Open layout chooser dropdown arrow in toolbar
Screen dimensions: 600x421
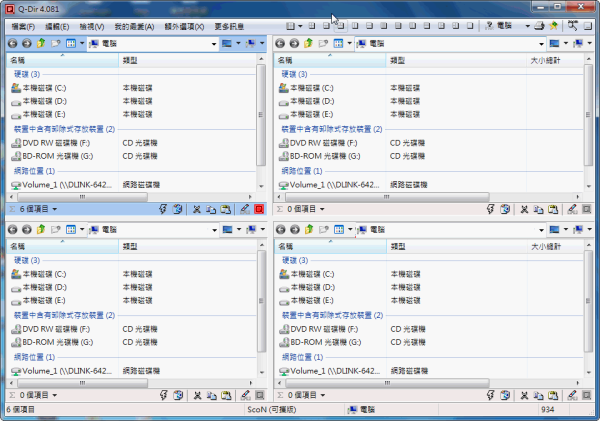click(x=300, y=26)
